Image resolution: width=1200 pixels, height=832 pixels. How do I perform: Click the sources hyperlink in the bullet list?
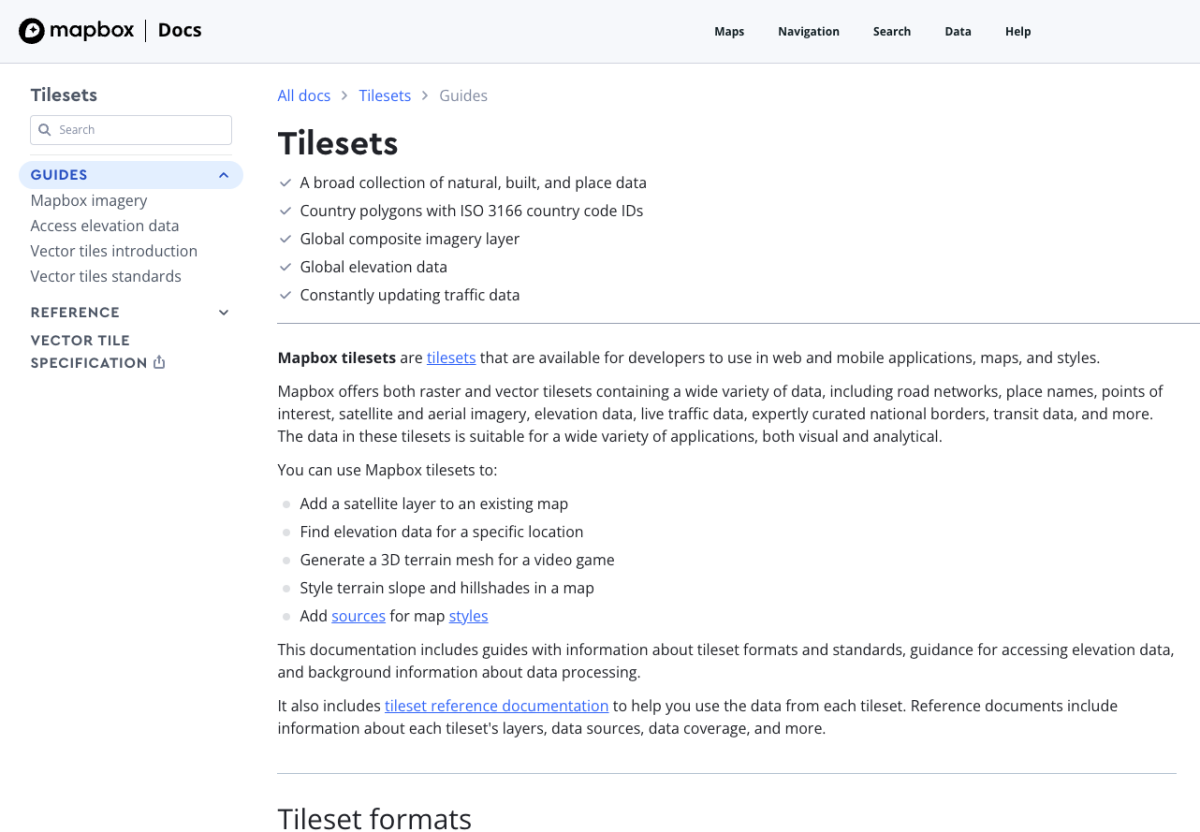[358, 616]
